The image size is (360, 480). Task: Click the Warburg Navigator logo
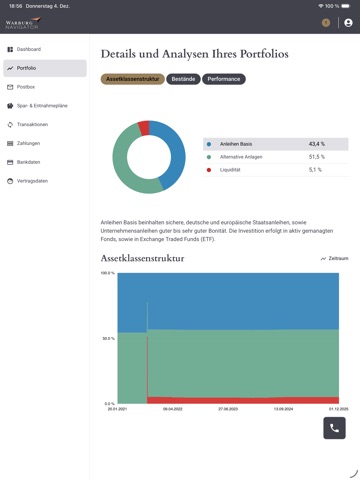pyautogui.click(x=23, y=23)
